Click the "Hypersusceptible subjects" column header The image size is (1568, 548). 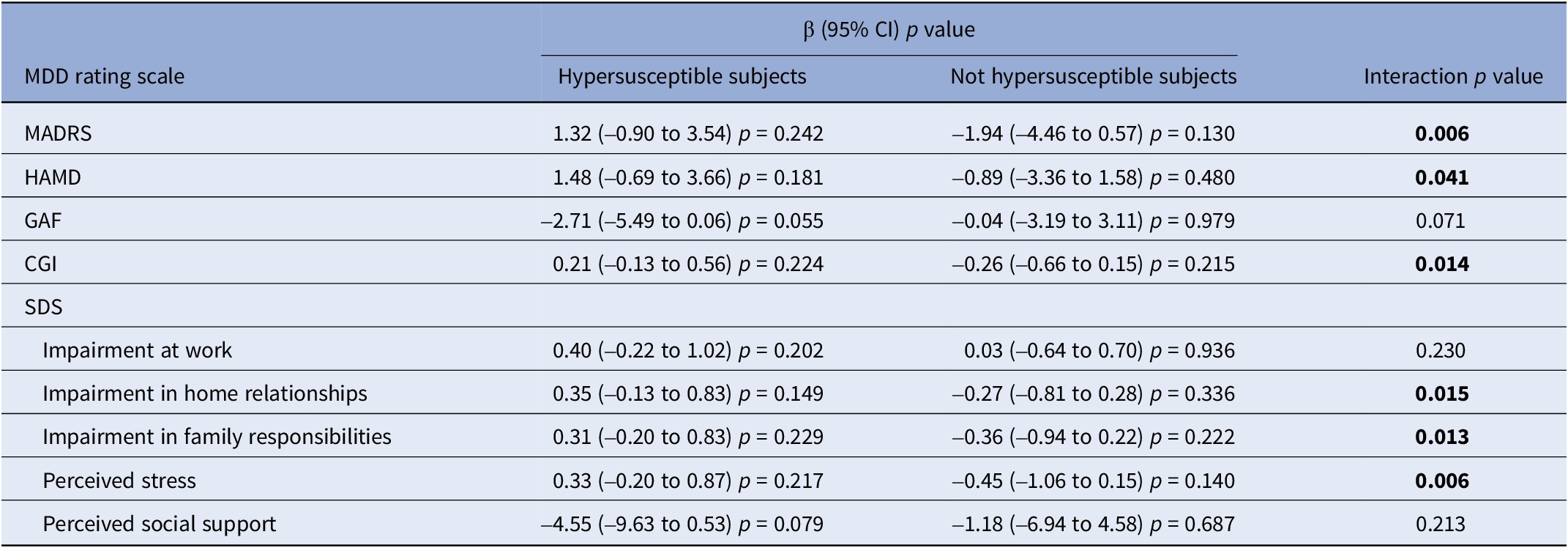coord(682,76)
